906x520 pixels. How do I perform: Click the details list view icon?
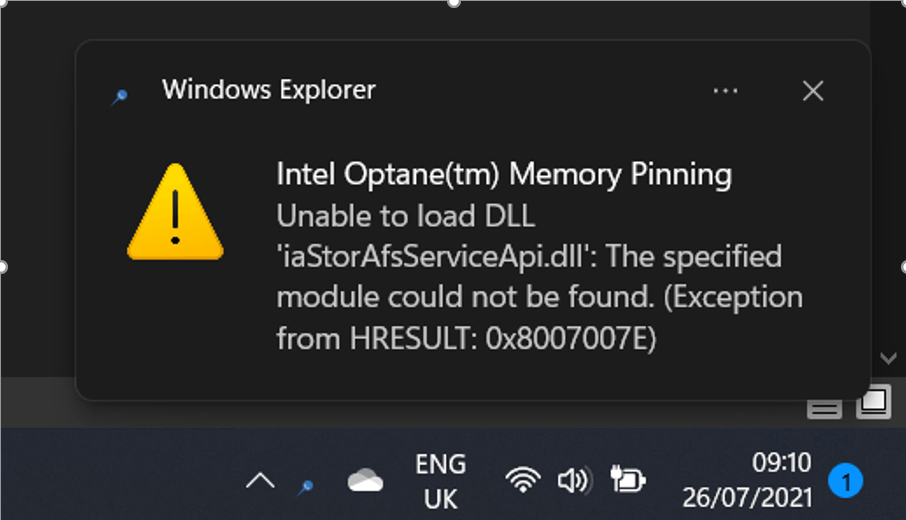(823, 407)
